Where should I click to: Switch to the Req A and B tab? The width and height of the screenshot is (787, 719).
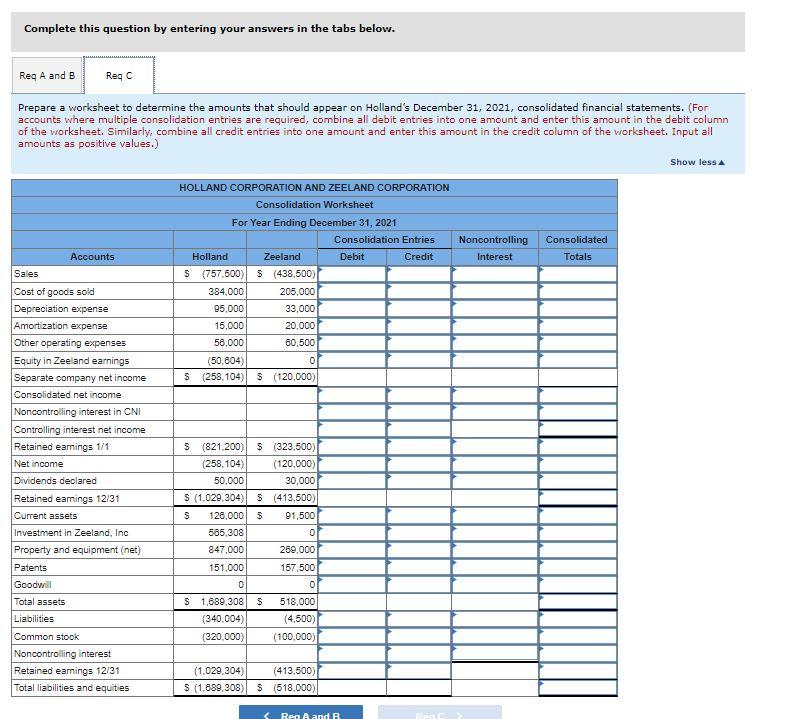pos(47,75)
